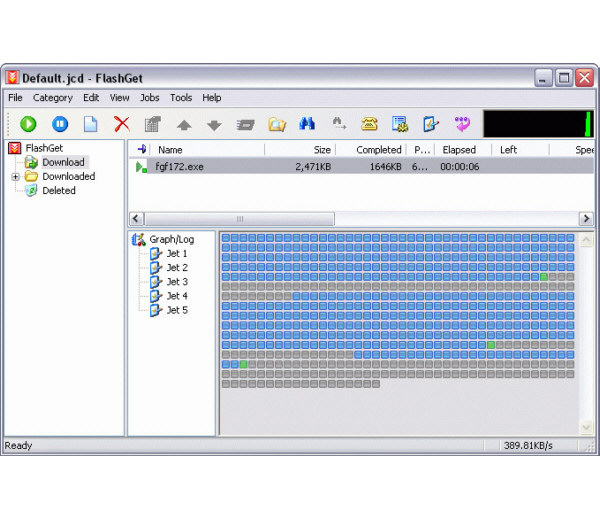Open the Category menu
The image size is (600, 520).
click(x=52, y=98)
